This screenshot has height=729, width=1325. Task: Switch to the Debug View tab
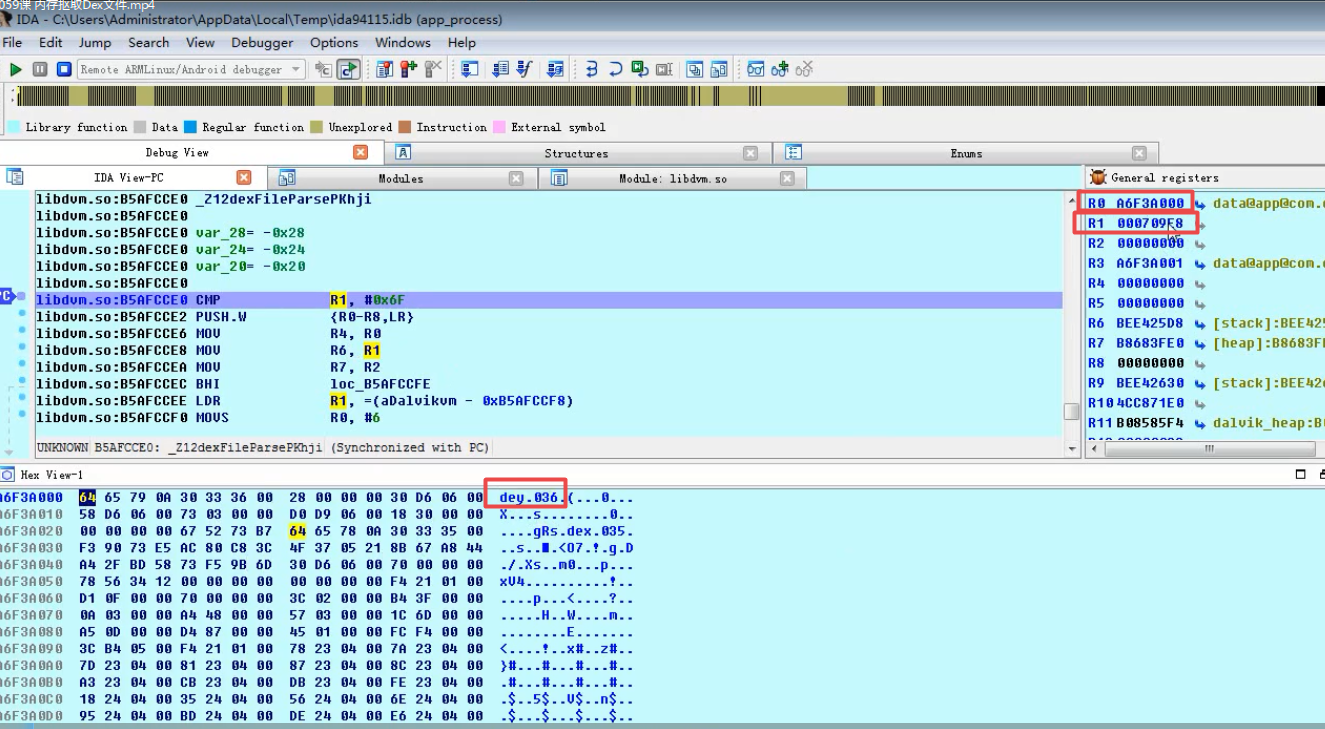click(177, 152)
